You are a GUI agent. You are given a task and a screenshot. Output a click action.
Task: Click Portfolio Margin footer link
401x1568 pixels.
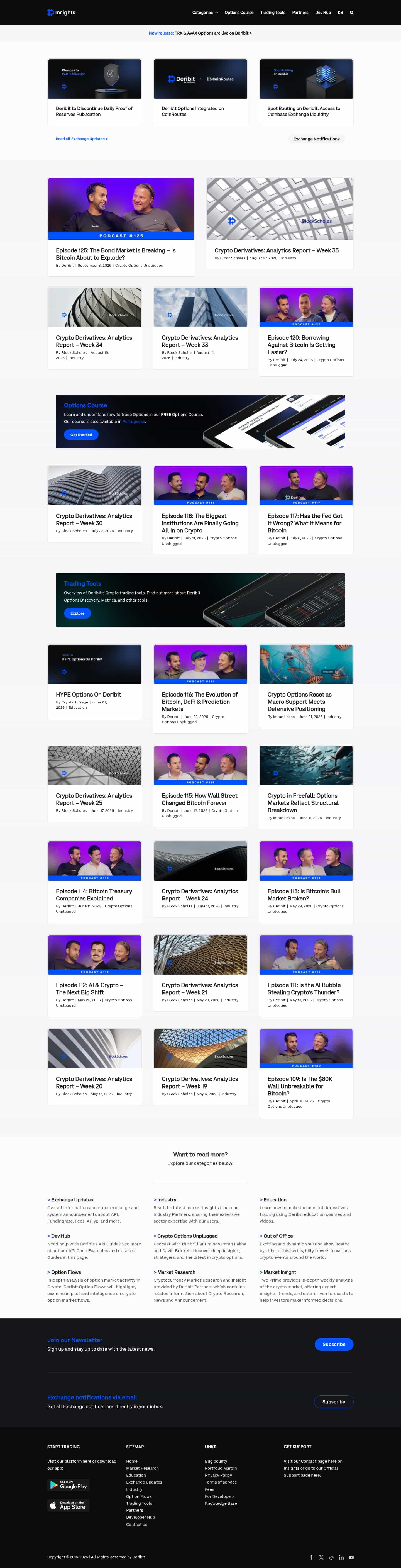[221, 1468]
